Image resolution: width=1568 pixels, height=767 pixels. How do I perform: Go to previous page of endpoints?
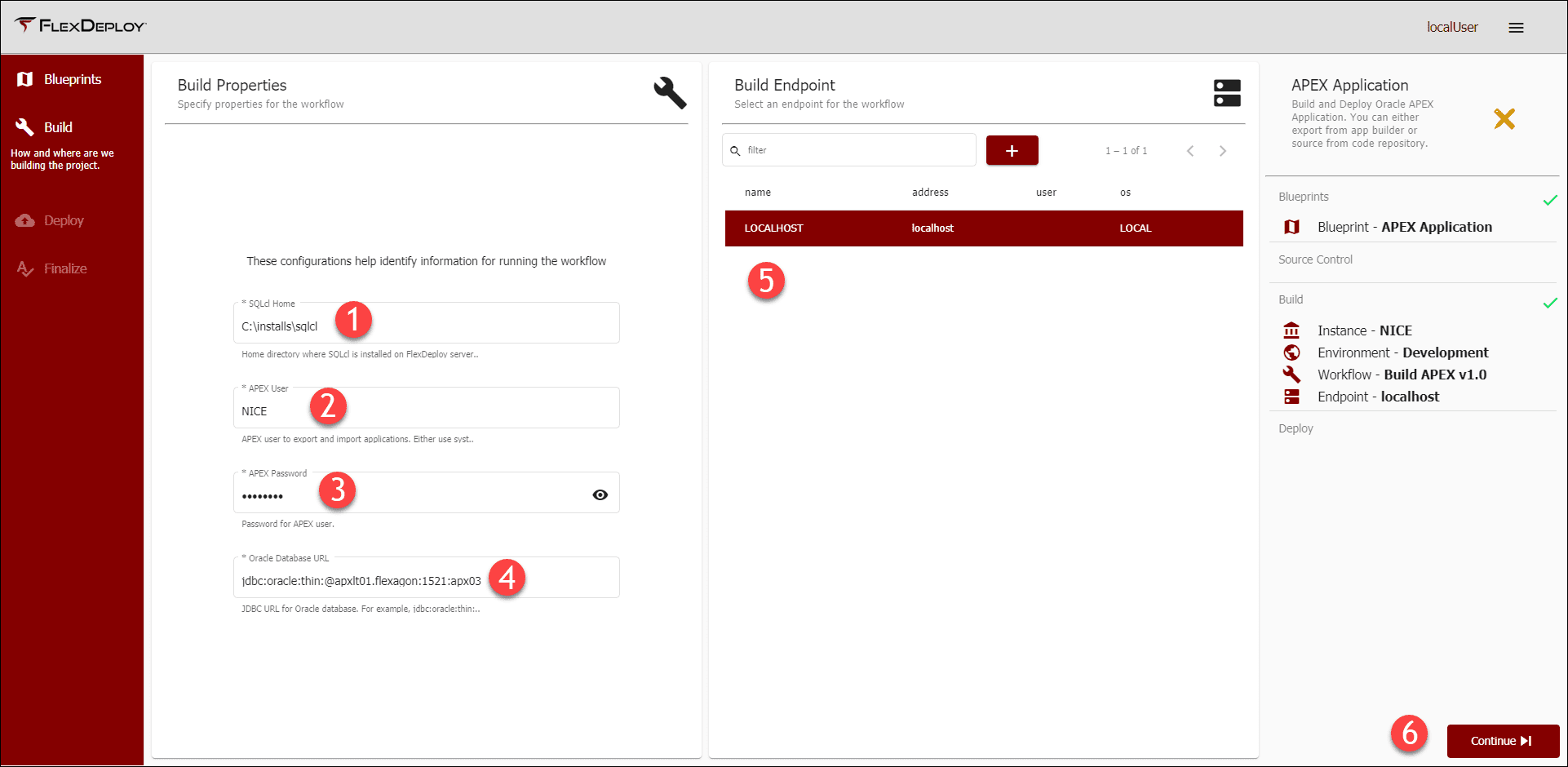pyautogui.click(x=1190, y=151)
